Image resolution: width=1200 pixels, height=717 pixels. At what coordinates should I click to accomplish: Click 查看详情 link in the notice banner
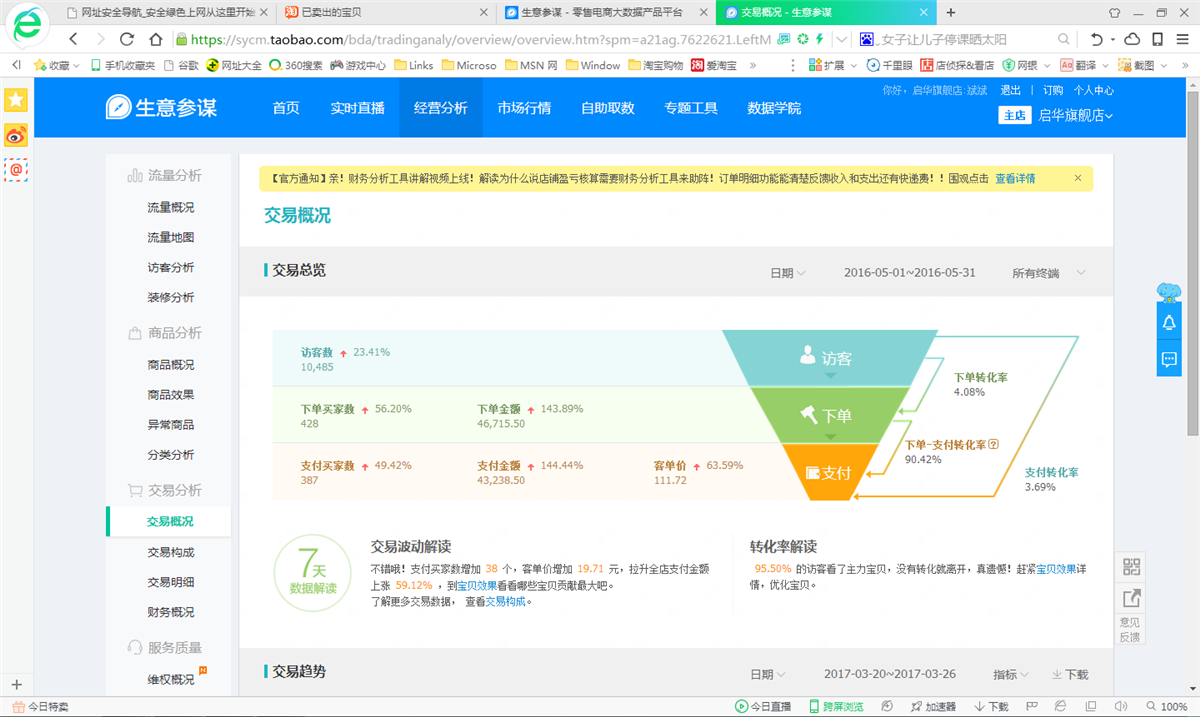(x=1015, y=179)
